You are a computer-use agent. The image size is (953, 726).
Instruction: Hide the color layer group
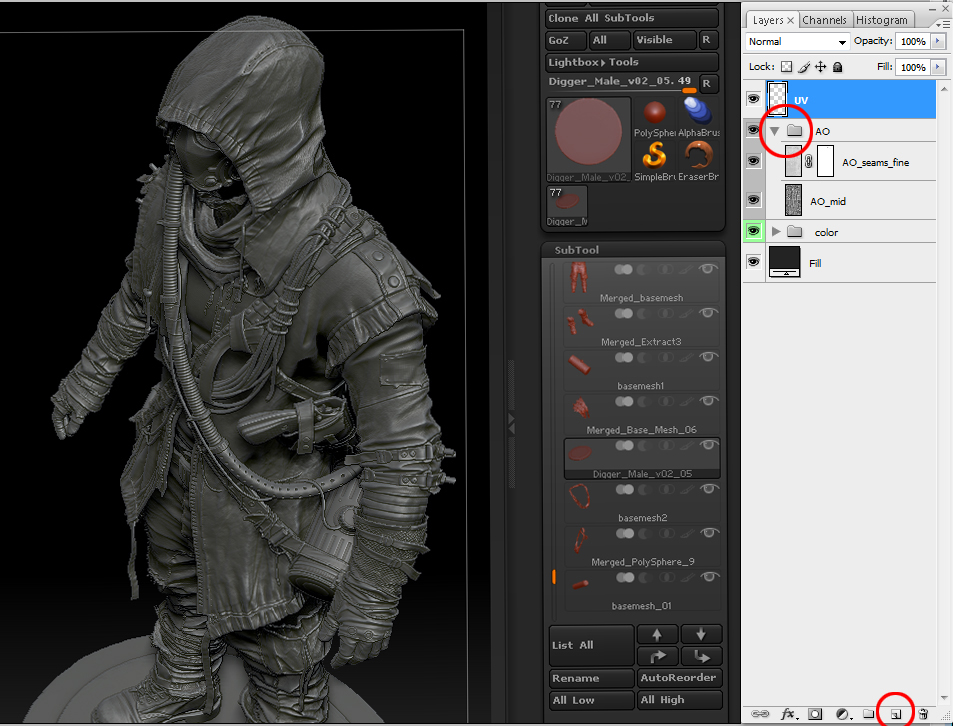(x=754, y=231)
